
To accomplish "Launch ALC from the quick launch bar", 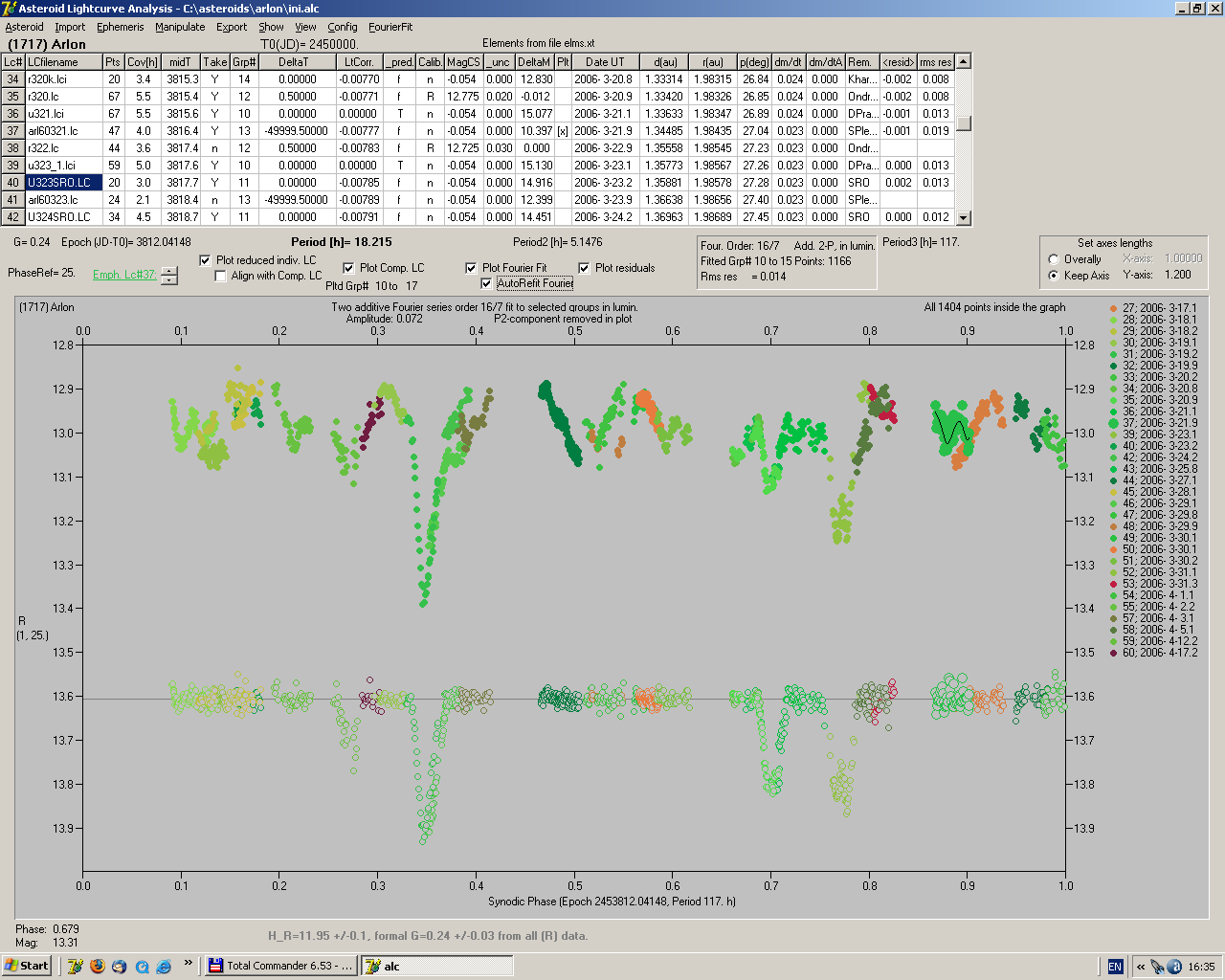I will click(x=76, y=967).
